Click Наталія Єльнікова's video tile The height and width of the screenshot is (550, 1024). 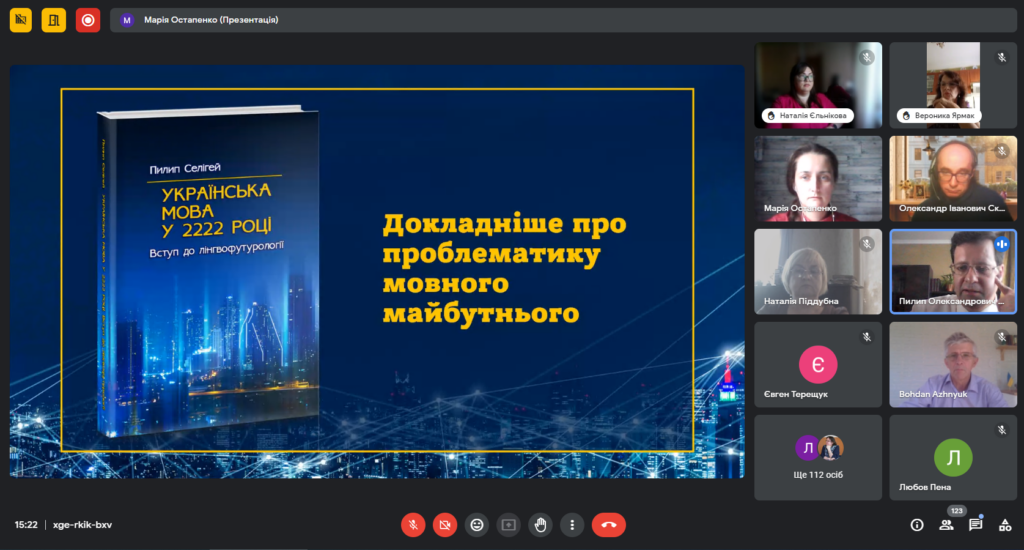tap(818, 85)
